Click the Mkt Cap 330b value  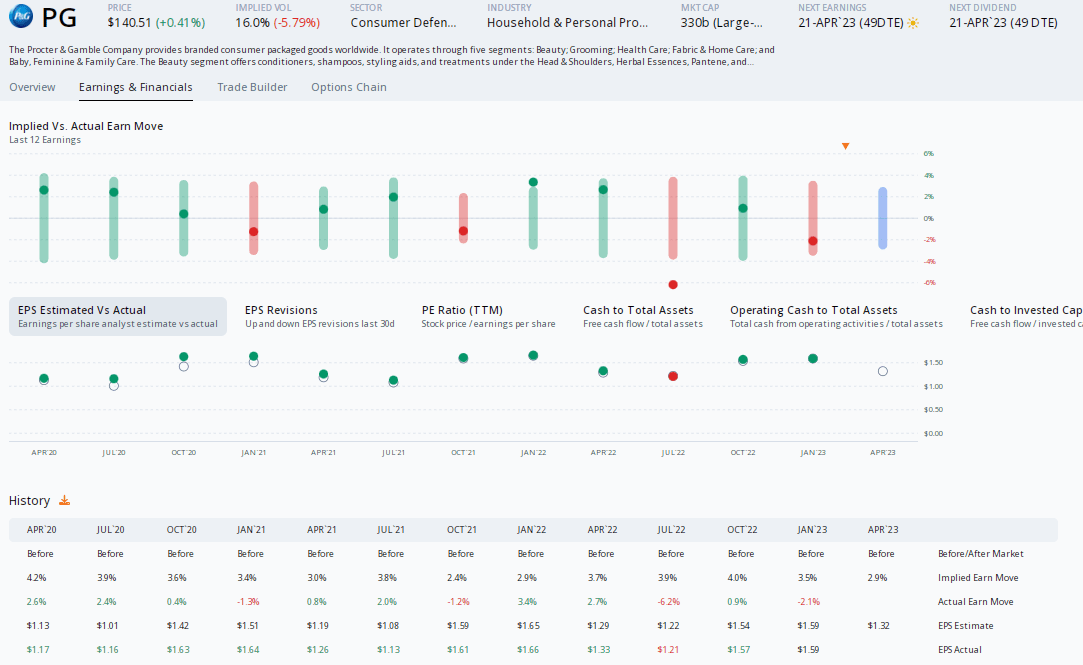(x=720, y=21)
